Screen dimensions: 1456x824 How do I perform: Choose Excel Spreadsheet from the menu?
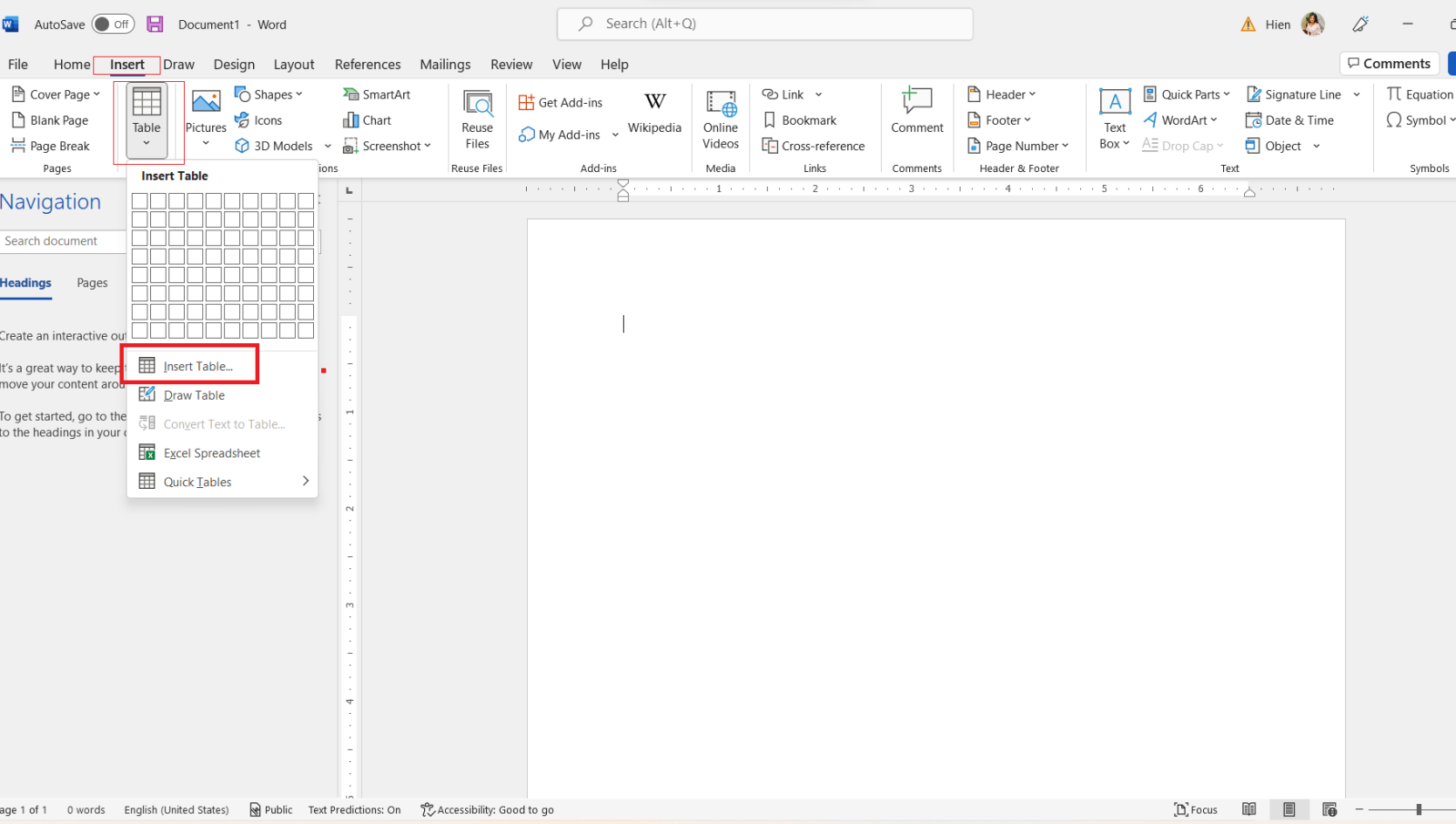click(x=222, y=453)
